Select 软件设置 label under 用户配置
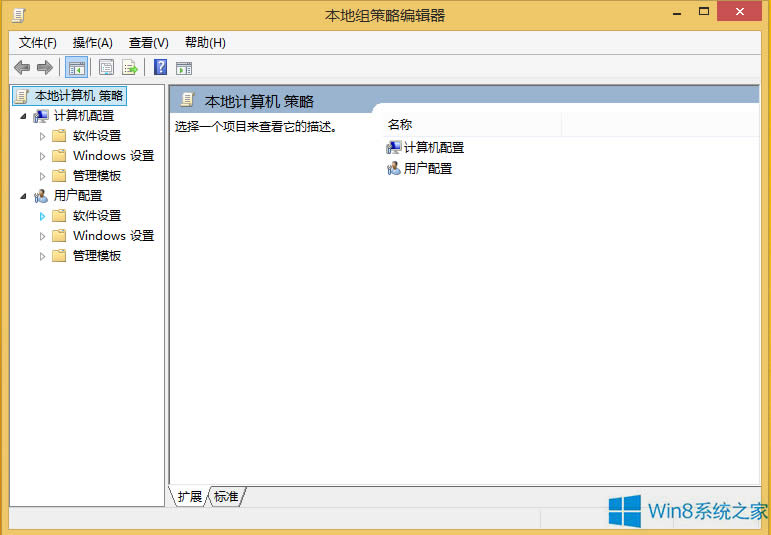This screenshot has height=535, width=771. click(97, 216)
